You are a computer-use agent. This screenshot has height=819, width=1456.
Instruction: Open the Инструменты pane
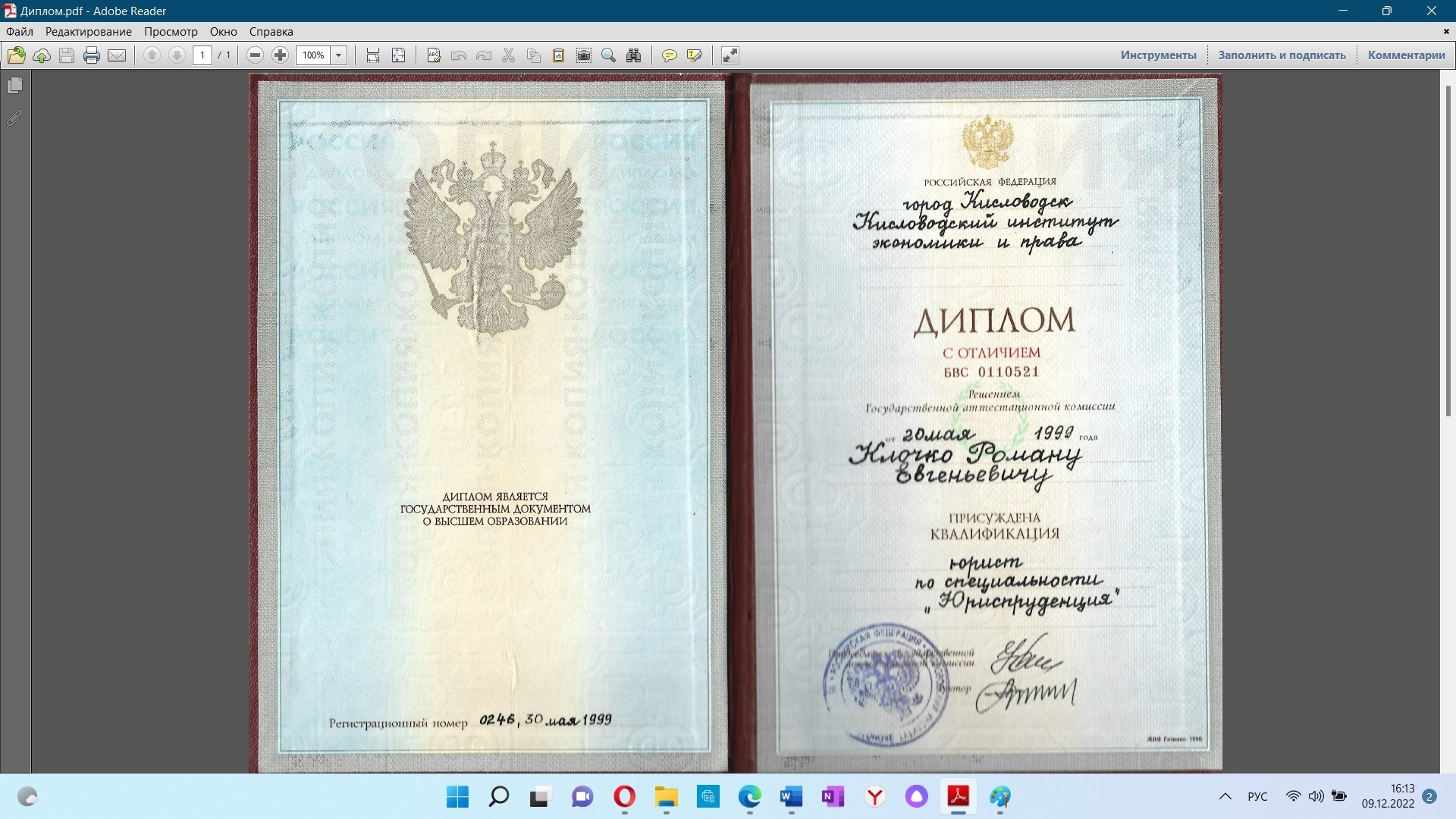(x=1158, y=55)
